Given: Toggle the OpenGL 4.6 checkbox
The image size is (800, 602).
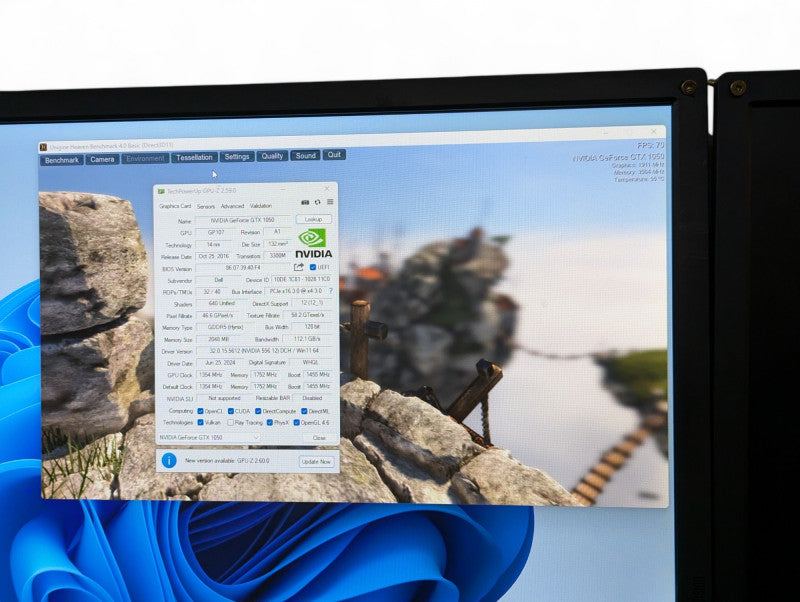Looking at the screenshot, I should tap(296, 422).
